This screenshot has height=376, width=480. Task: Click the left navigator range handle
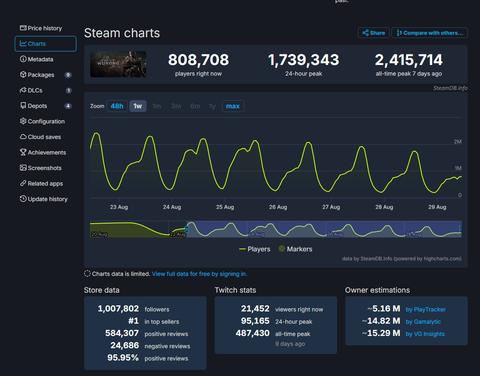[186, 229]
